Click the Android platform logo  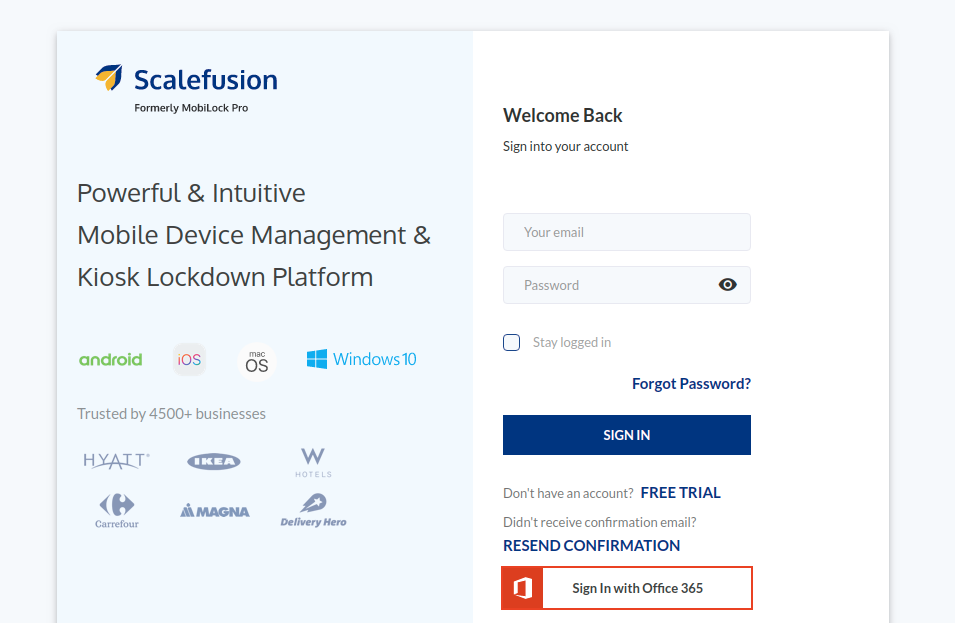(x=111, y=359)
